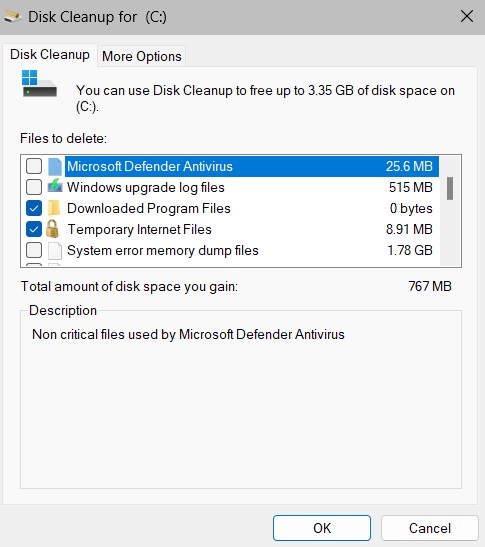Click the 8.91 MB size value

coord(409,229)
